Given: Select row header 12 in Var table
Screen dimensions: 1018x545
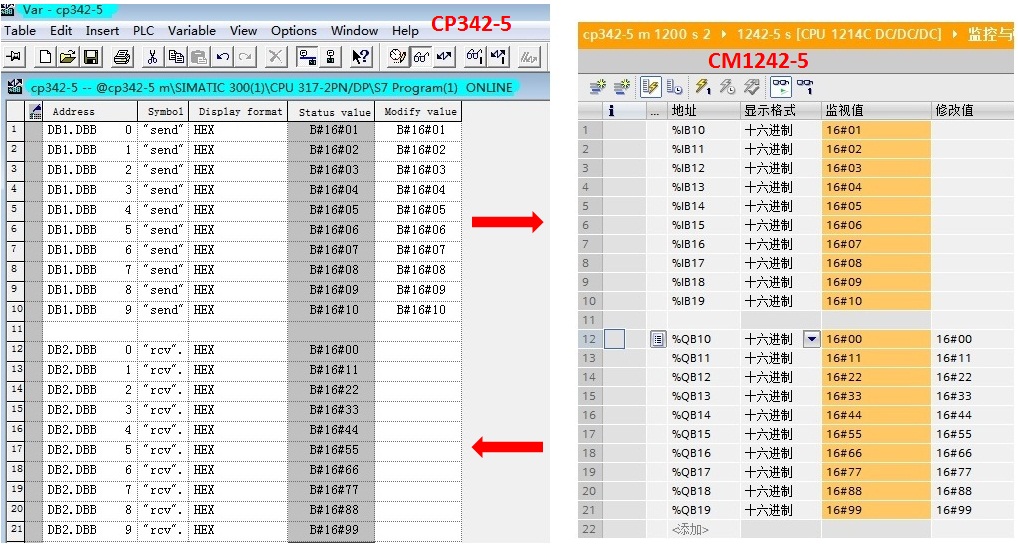Looking at the screenshot, I should [16, 349].
